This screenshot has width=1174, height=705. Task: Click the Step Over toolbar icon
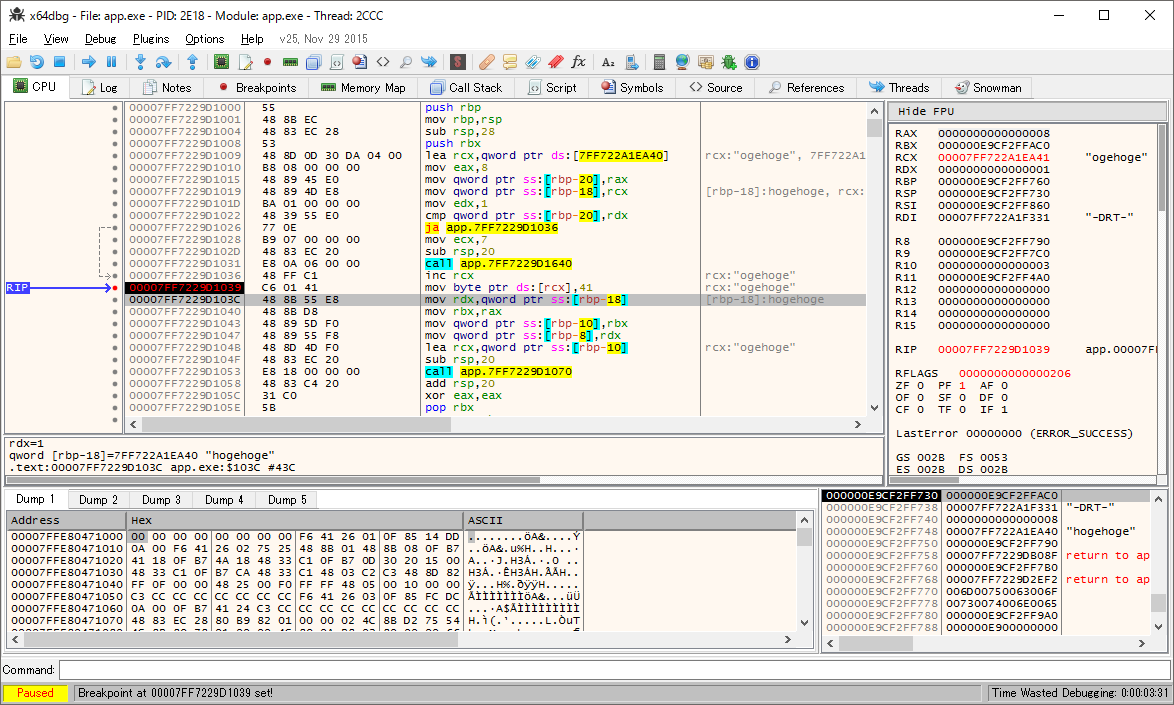pyautogui.click(x=163, y=62)
